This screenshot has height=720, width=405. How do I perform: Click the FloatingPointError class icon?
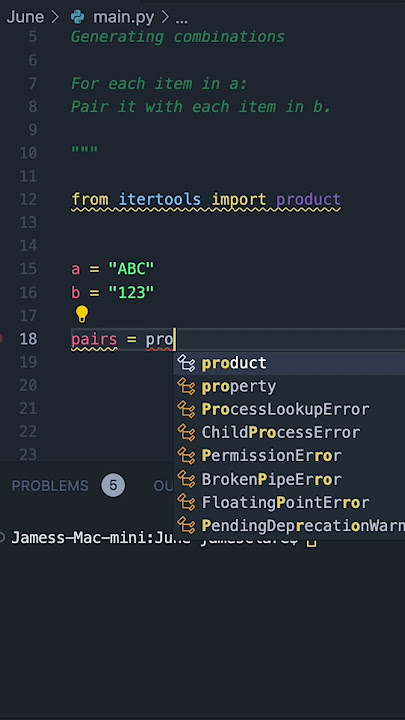[x=186, y=503]
